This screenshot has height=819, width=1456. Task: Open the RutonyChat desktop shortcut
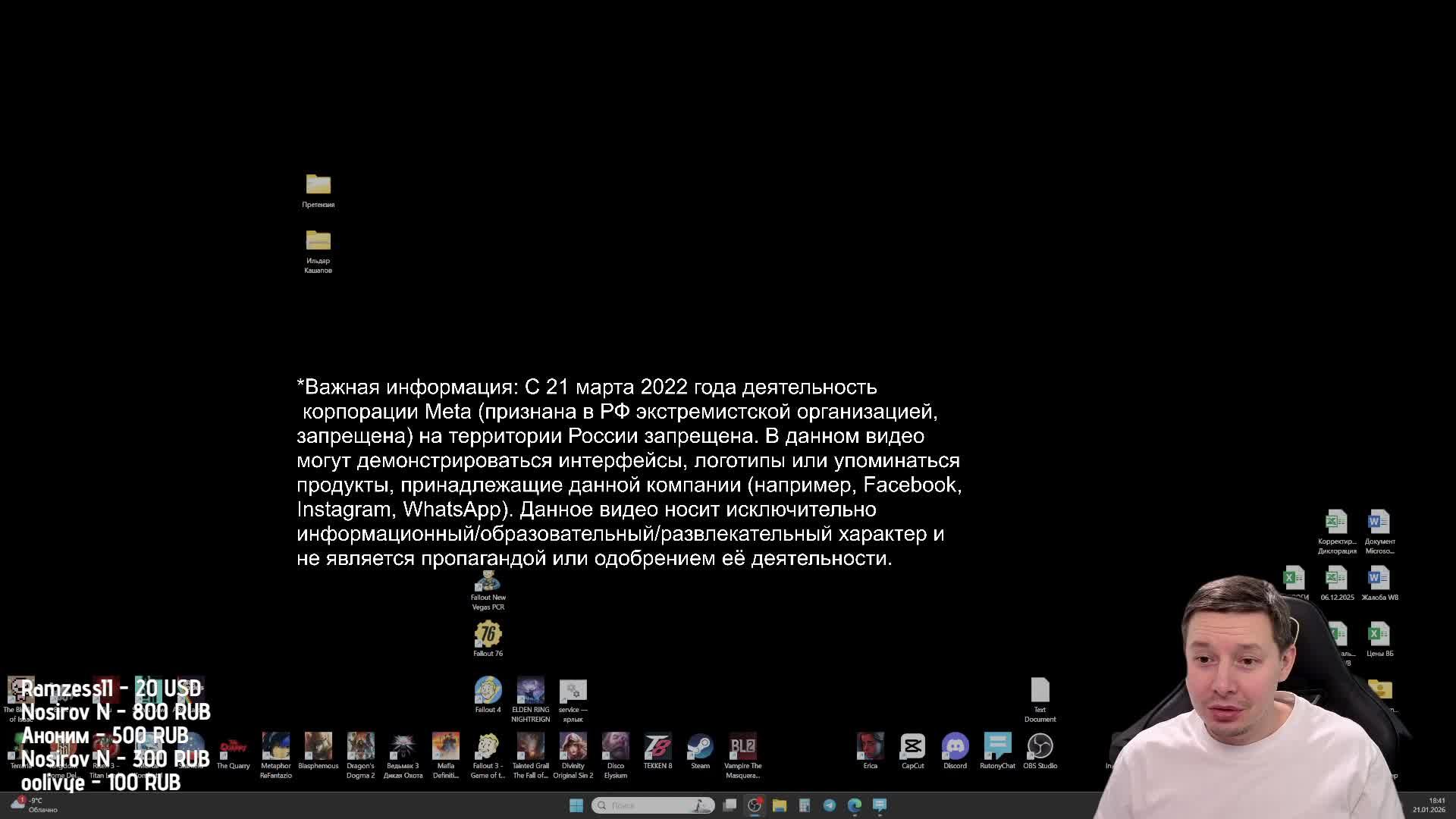pos(997,747)
